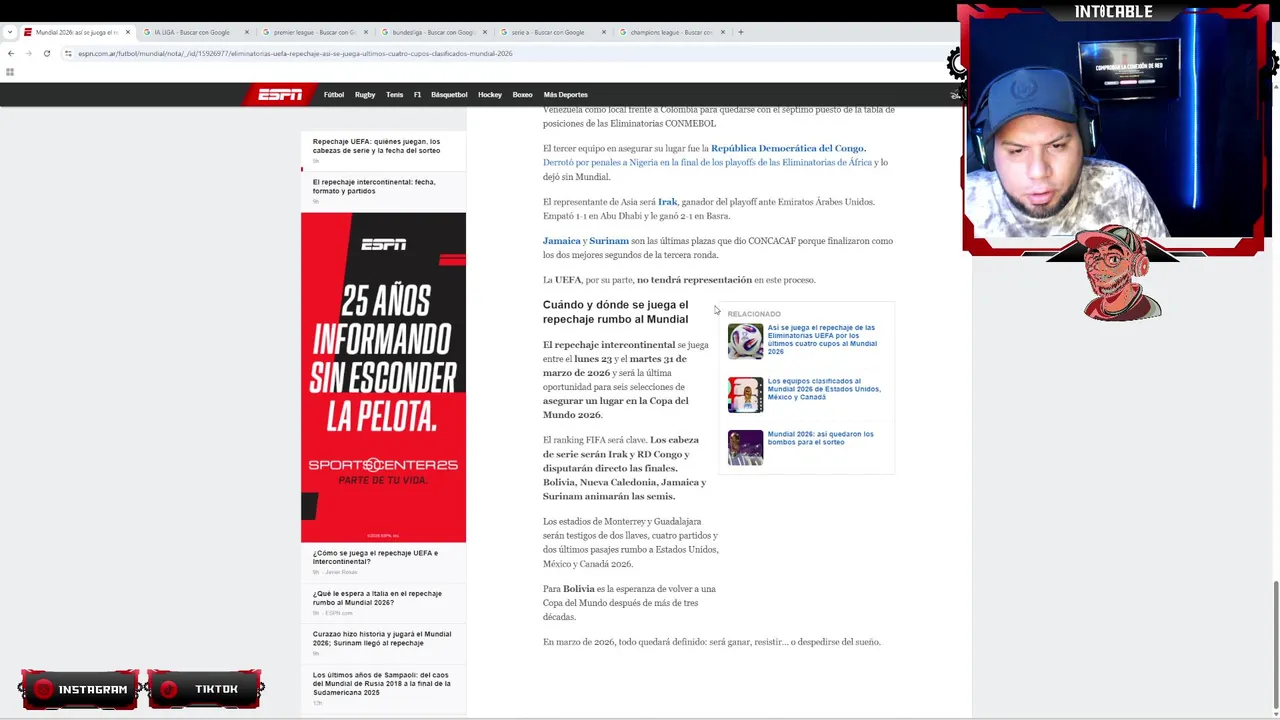Viewport: 1280px width, 720px height.
Task: Switch to the champions league search tab
Action: tap(671, 32)
